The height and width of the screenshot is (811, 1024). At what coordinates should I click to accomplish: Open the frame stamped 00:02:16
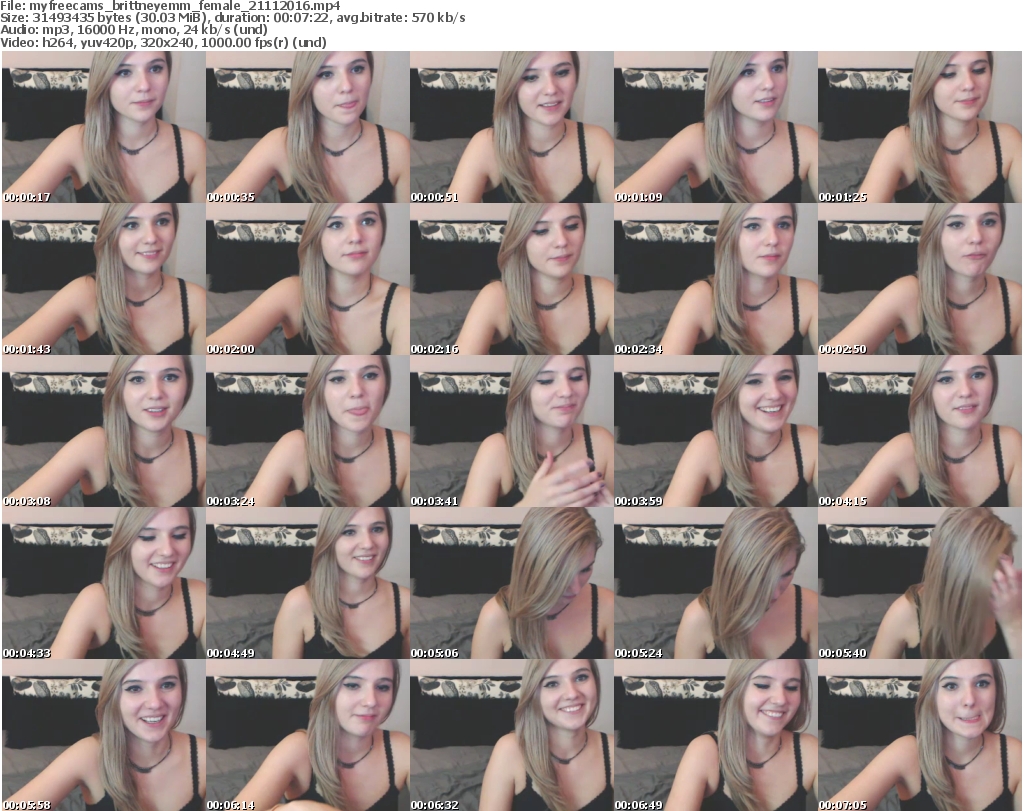[x=511, y=279]
